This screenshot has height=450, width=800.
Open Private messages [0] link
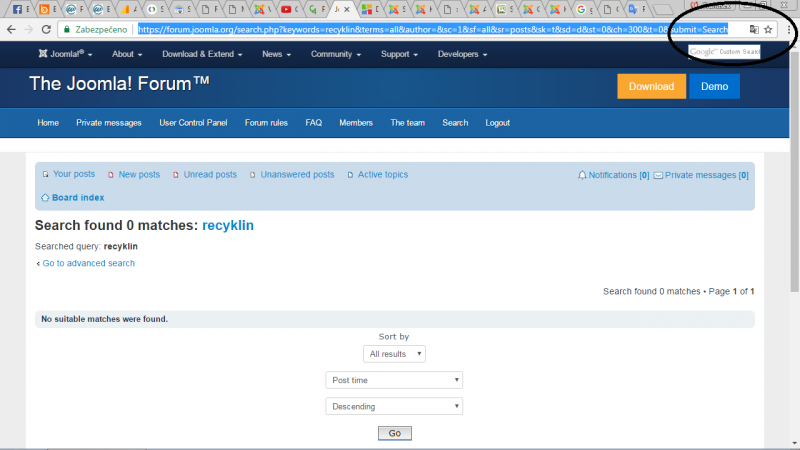707,175
